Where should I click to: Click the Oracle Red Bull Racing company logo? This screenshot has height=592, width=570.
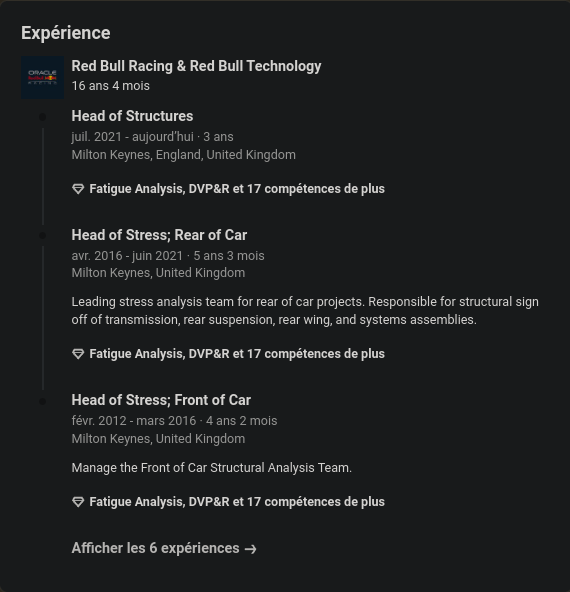(x=42, y=77)
